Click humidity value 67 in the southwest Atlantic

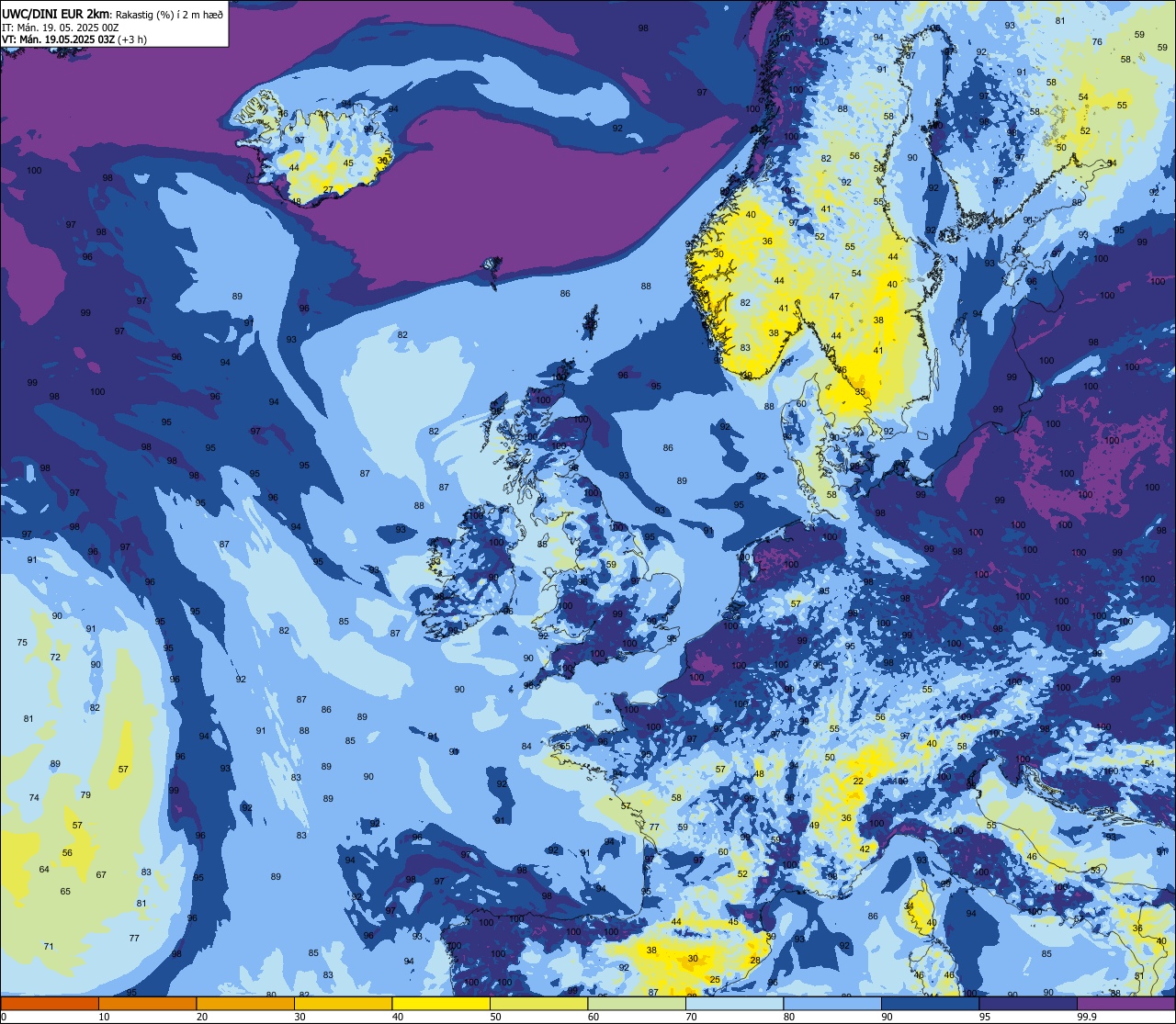point(101,875)
